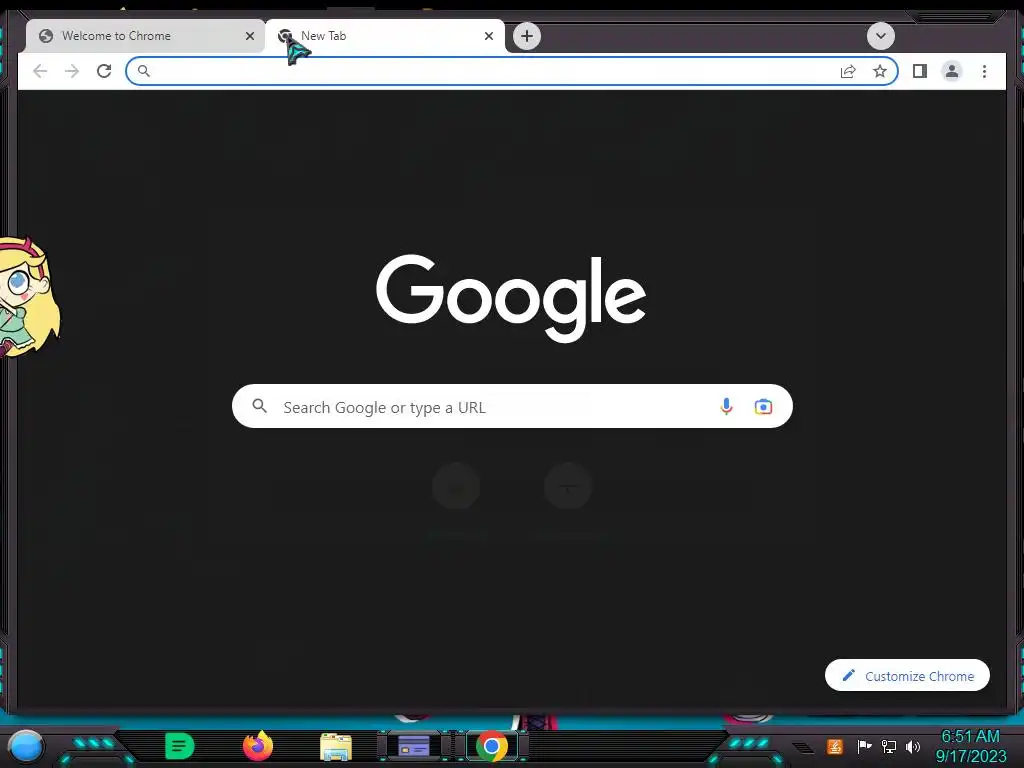Click the share this page icon
1024x768 pixels.
click(848, 71)
